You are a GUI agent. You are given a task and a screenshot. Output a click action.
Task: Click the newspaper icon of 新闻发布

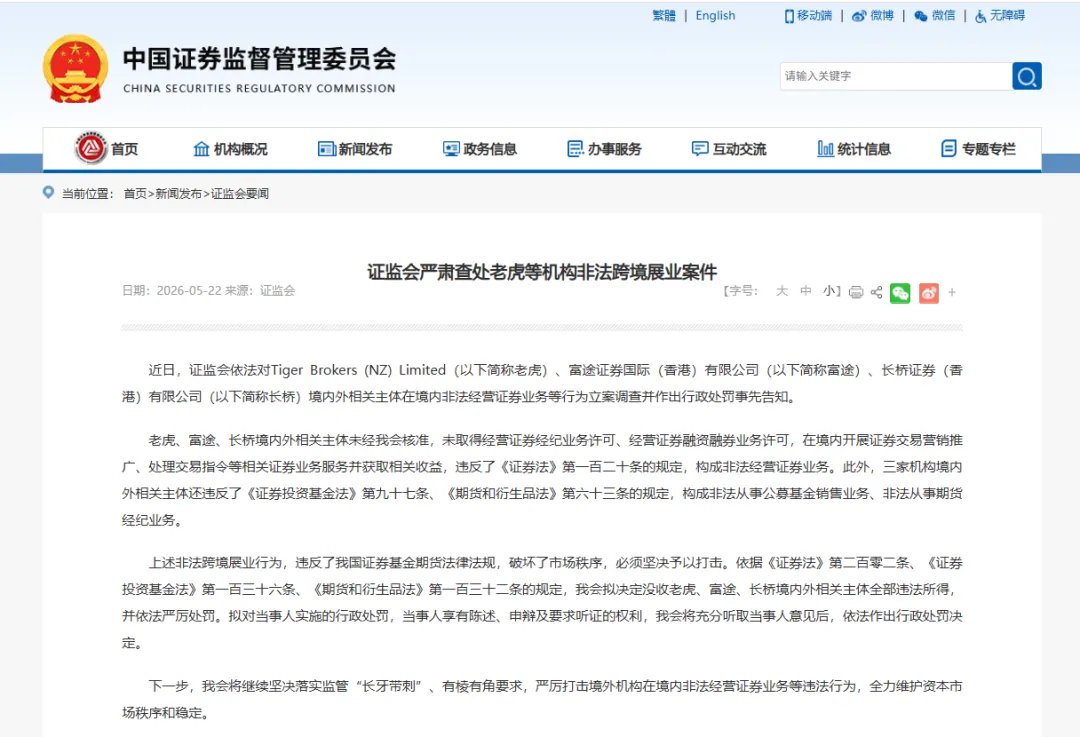pos(326,149)
